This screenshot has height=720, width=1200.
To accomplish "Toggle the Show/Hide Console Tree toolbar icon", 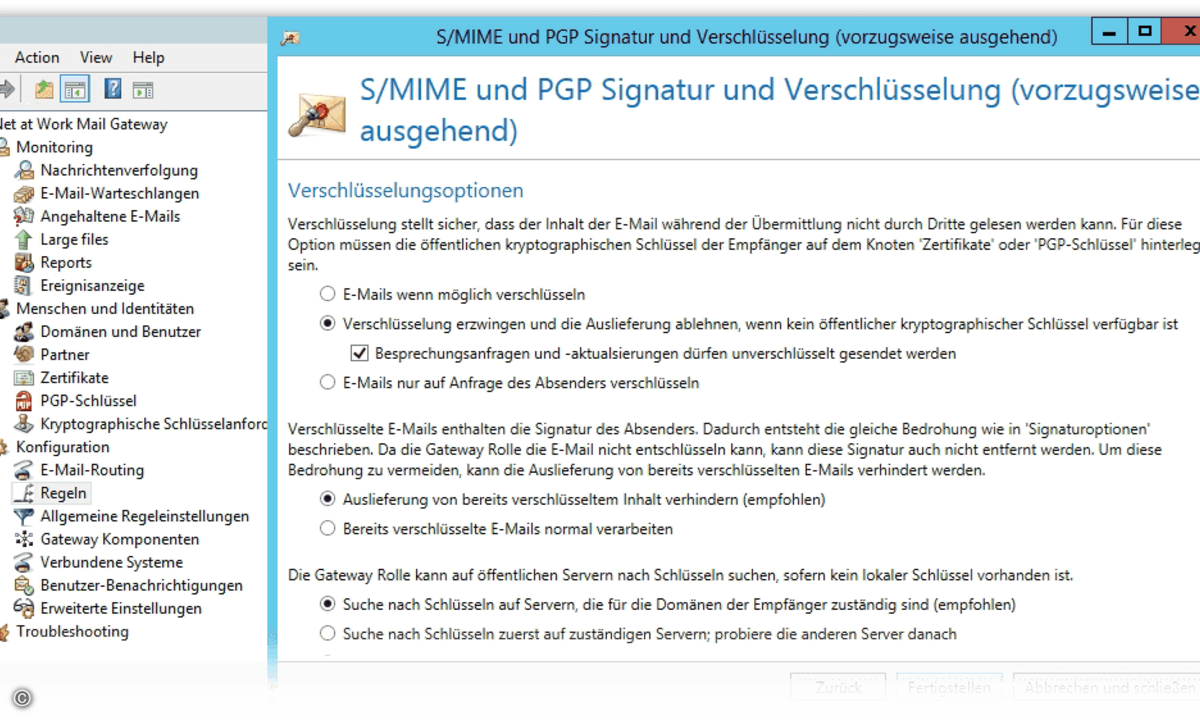I will tap(75, 89).
